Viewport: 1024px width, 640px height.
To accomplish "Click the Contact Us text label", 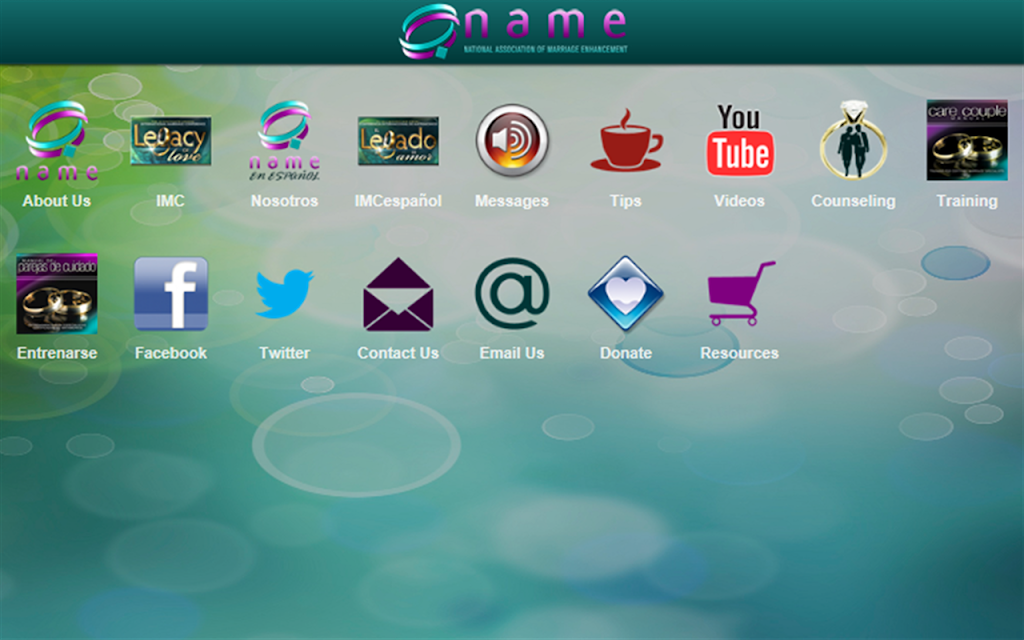I will click(x=398, y=353).
